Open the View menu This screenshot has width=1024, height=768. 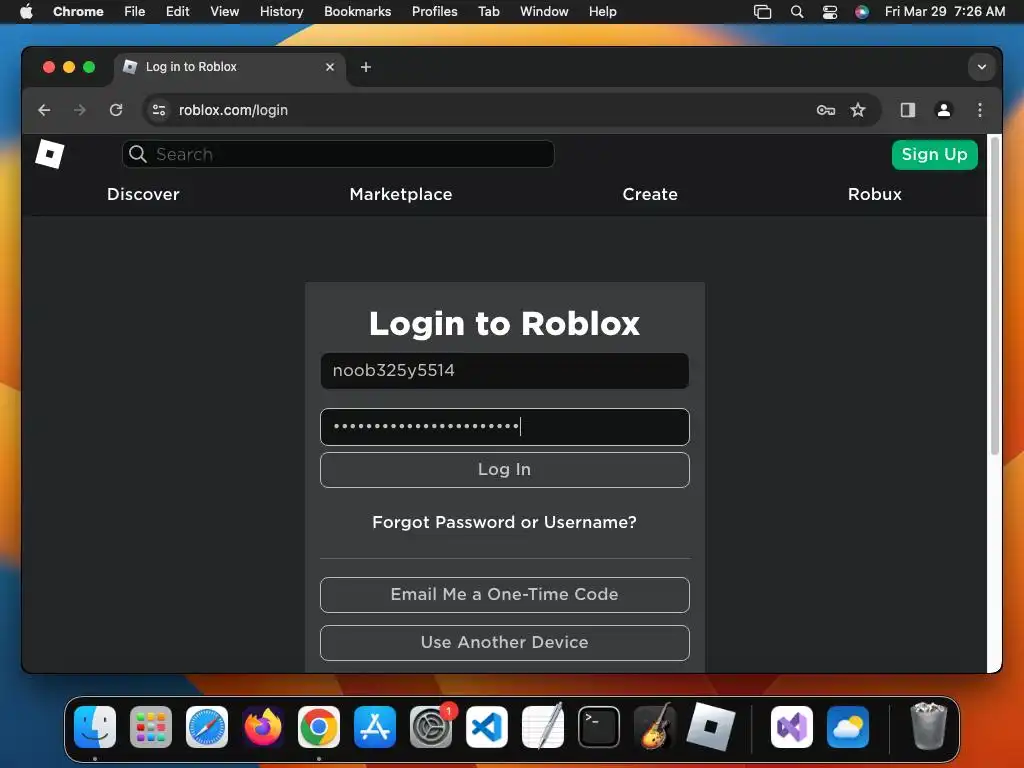click(x=225, y=11)
